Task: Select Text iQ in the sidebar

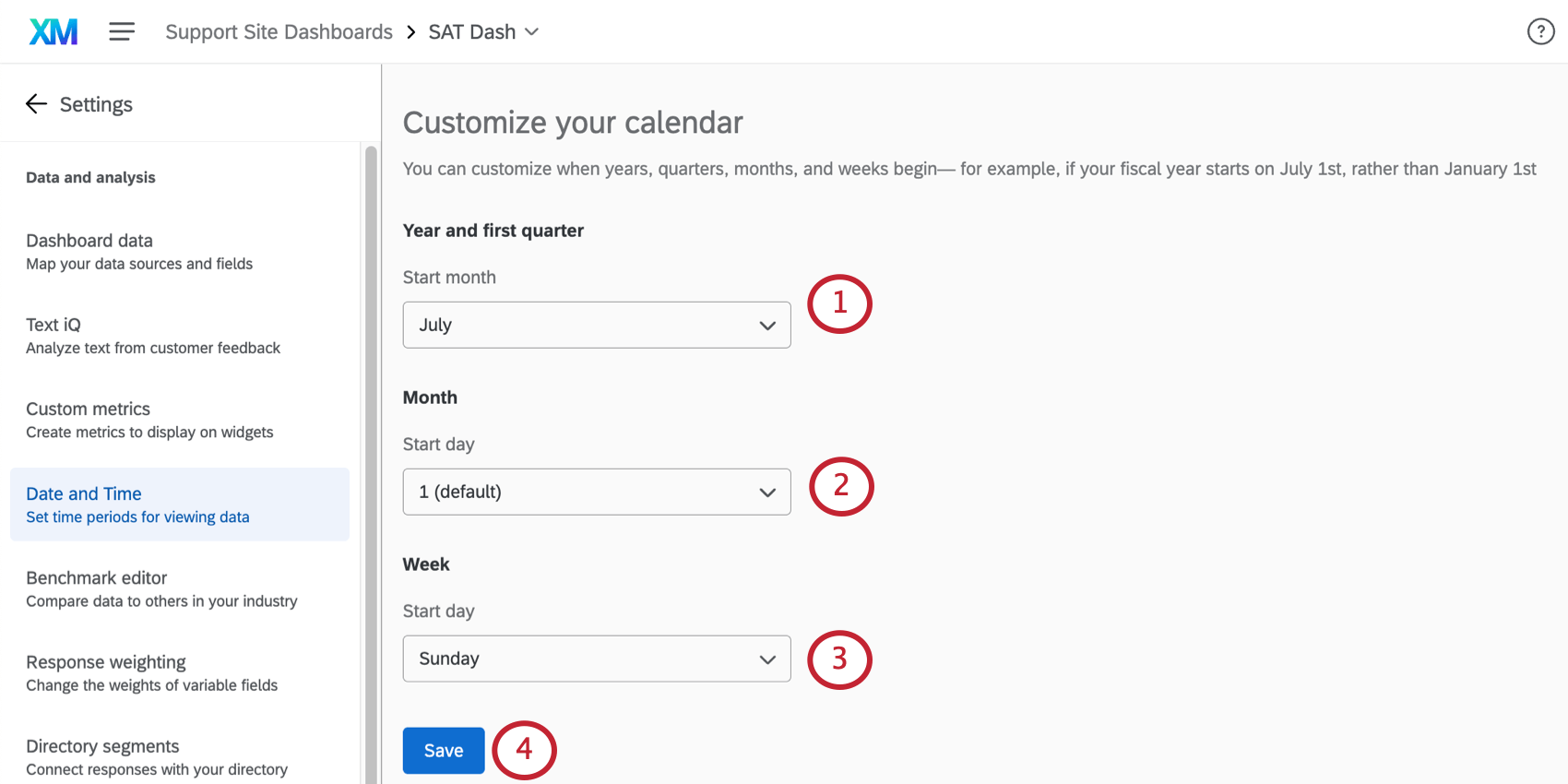Action: [53, 325]
